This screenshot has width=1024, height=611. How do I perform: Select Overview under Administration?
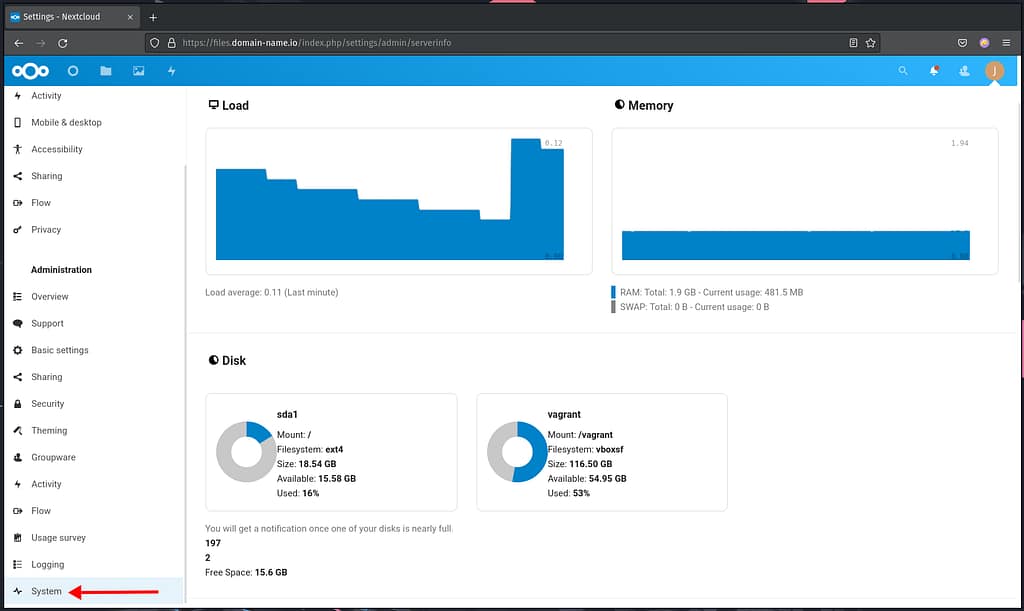(x=50, y=297)
